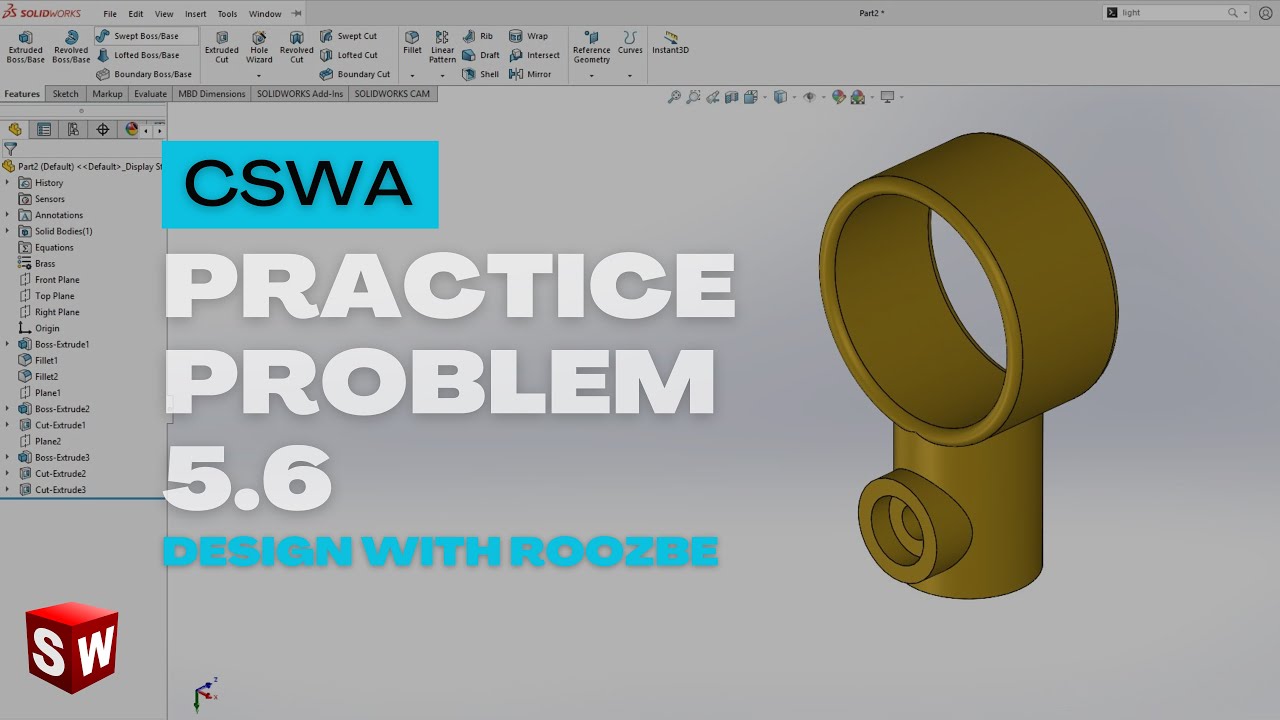Switch to the MBD Dimensions tab
This screenshot has height=720, width=1280.
212,94
